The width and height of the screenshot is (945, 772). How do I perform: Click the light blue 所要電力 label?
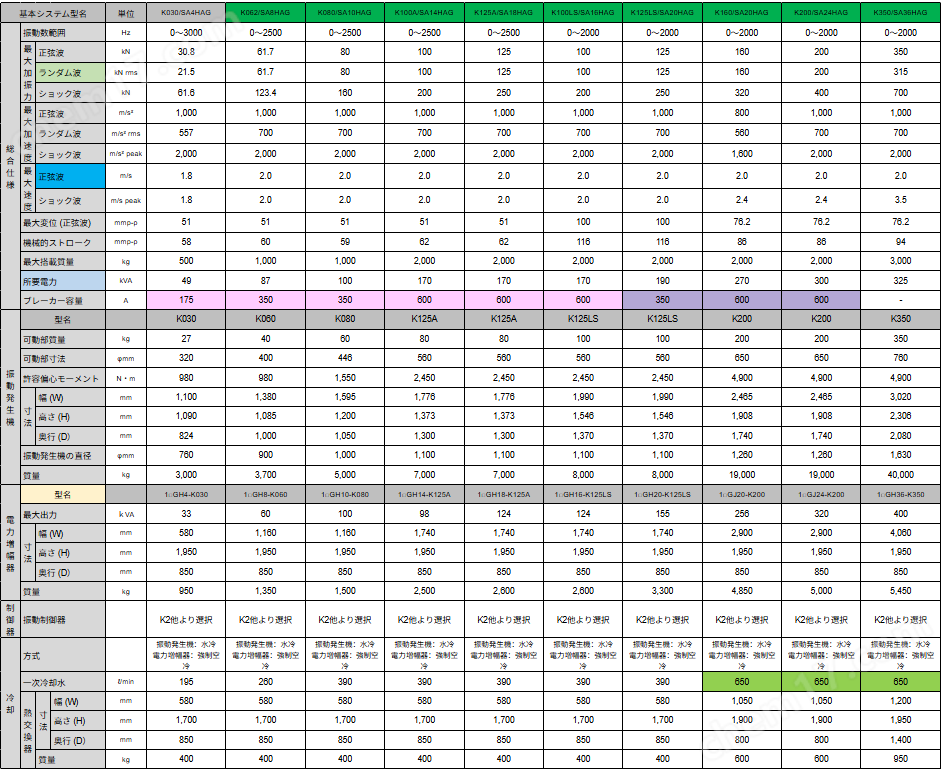[63, 281]
